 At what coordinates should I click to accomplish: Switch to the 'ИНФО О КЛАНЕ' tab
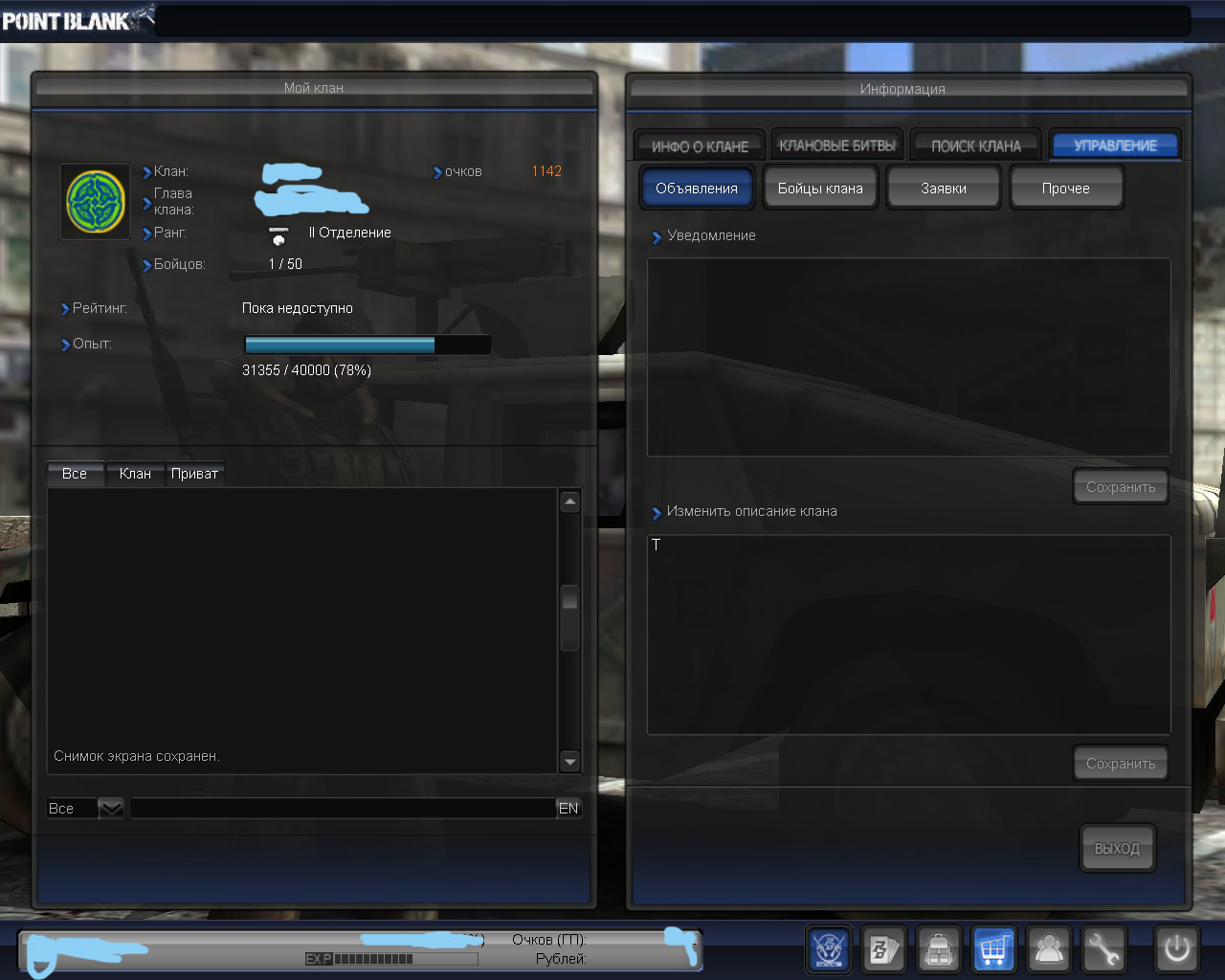click(700, 146)
